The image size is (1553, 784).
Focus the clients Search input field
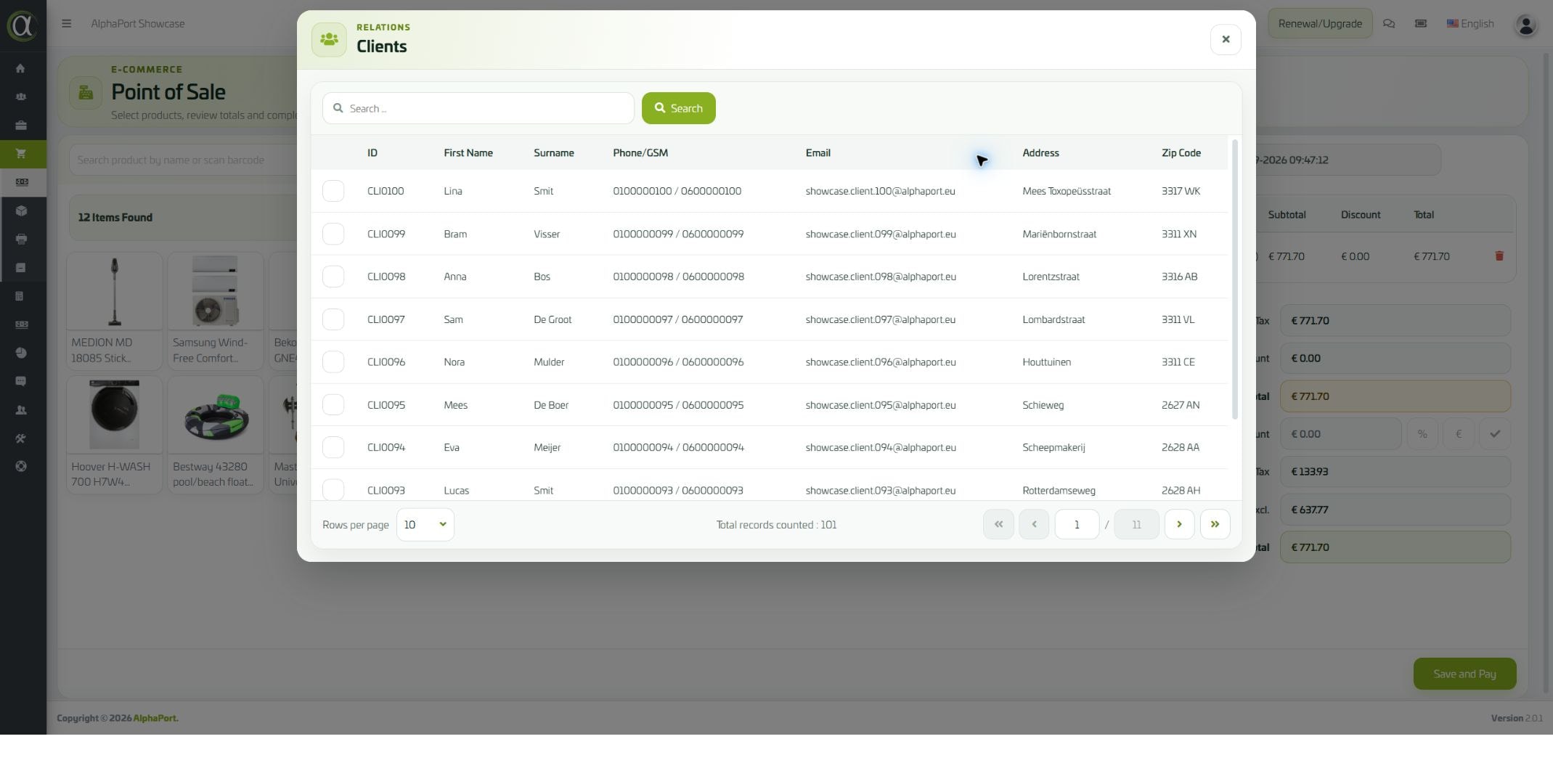[478, 108]
